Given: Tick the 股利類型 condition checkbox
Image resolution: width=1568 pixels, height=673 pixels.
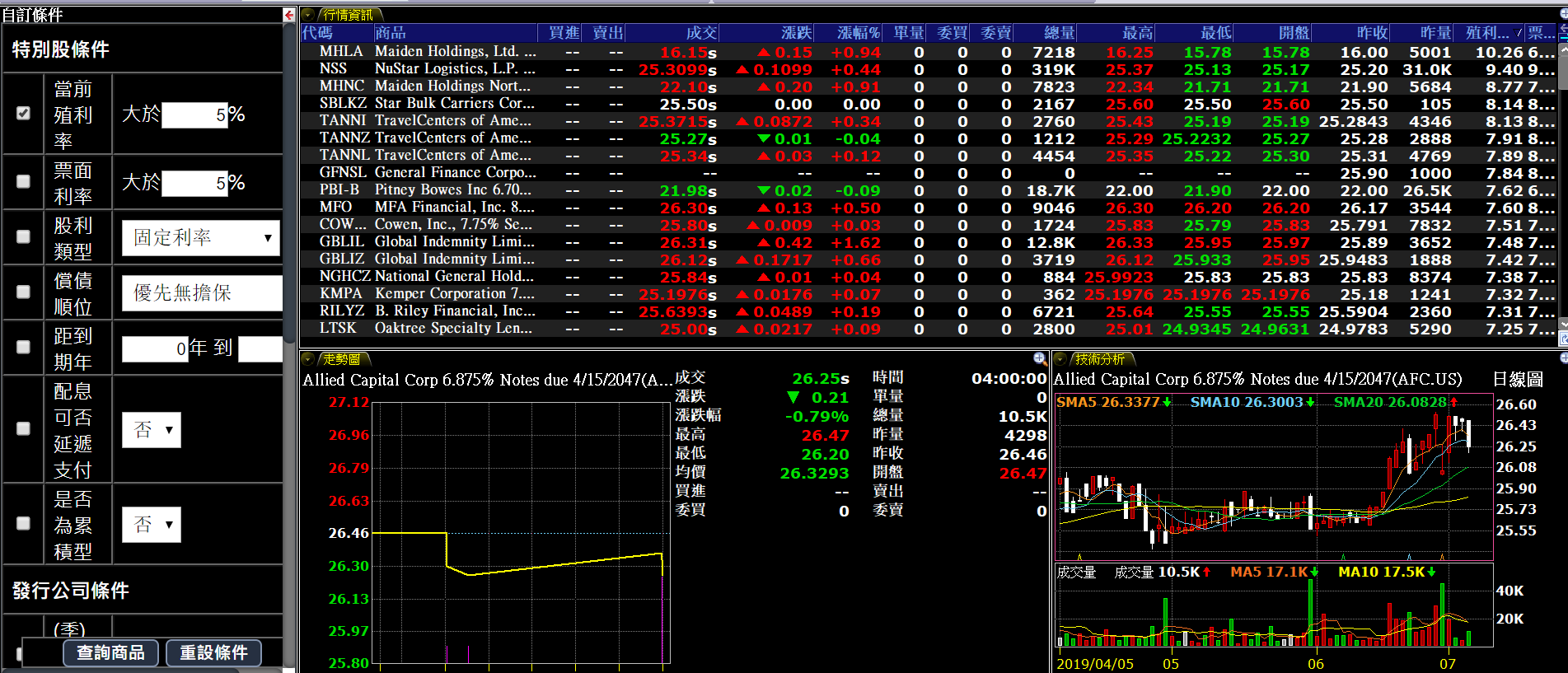Looking at the screenshot, I should [x=23, y=237].
